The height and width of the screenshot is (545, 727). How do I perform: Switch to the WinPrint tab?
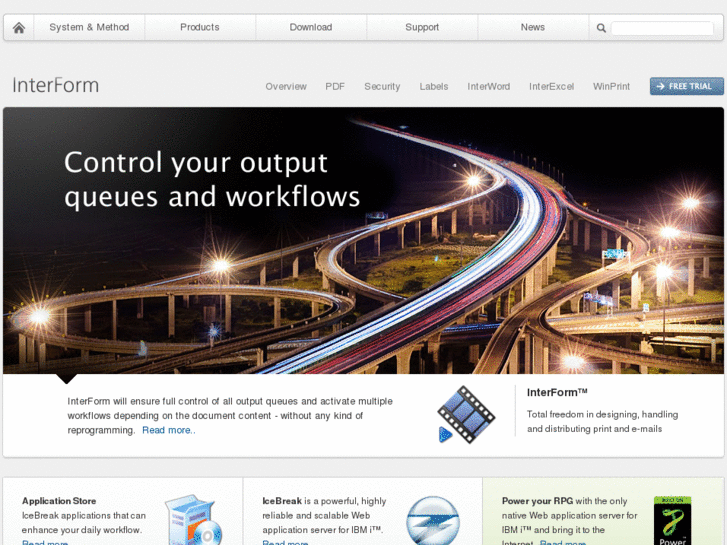[612, 86]
